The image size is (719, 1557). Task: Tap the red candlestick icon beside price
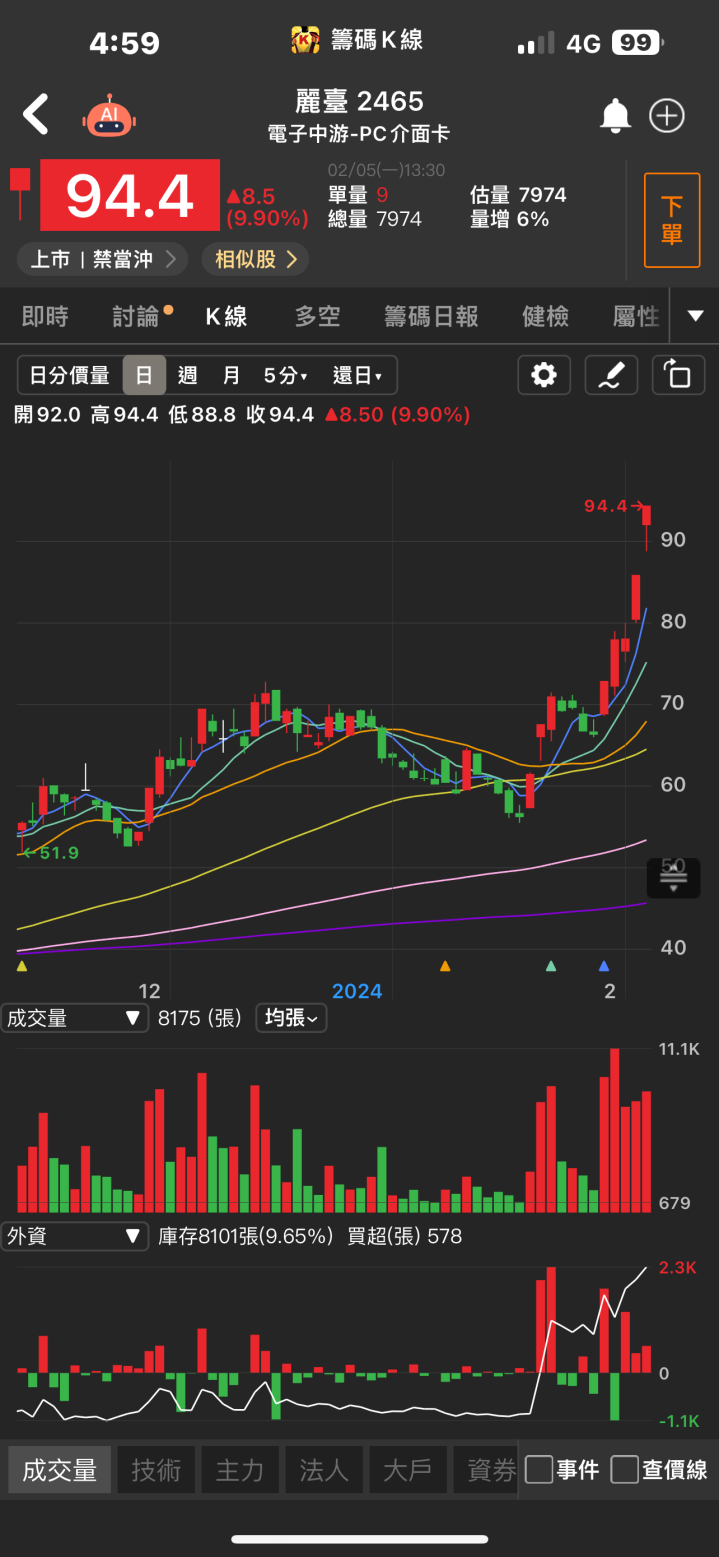[x=20, y=193]
